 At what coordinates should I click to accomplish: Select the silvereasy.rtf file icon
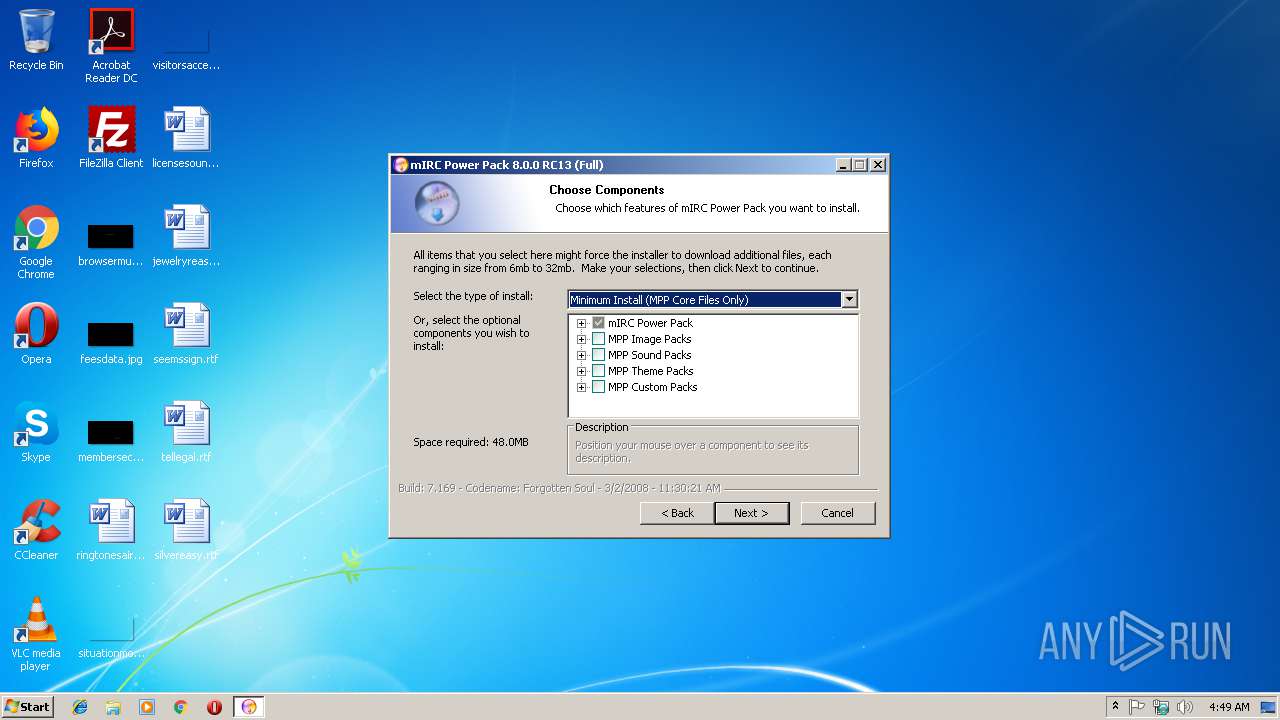pos(186,530)
